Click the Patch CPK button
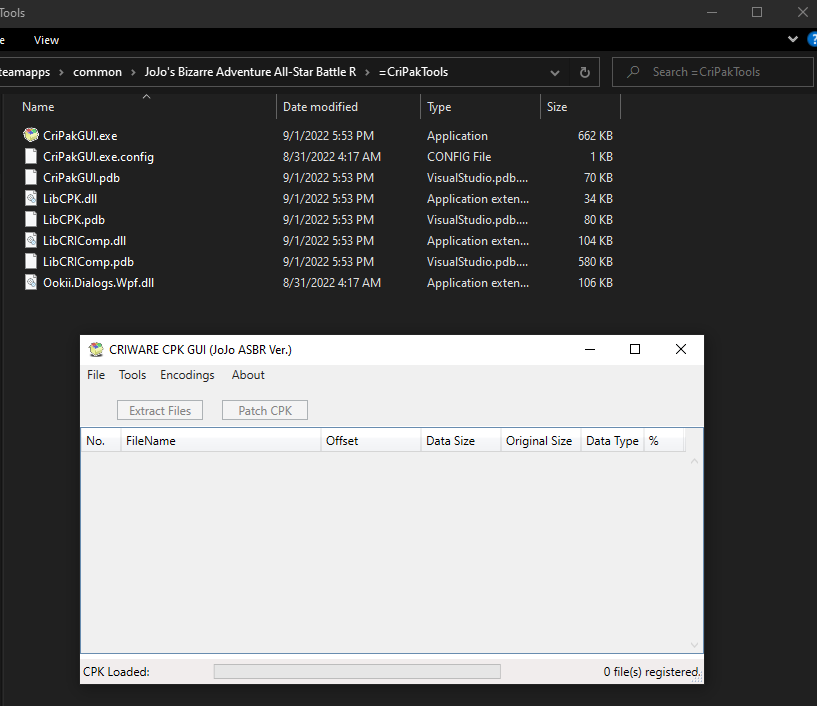 tap(265, 411)
